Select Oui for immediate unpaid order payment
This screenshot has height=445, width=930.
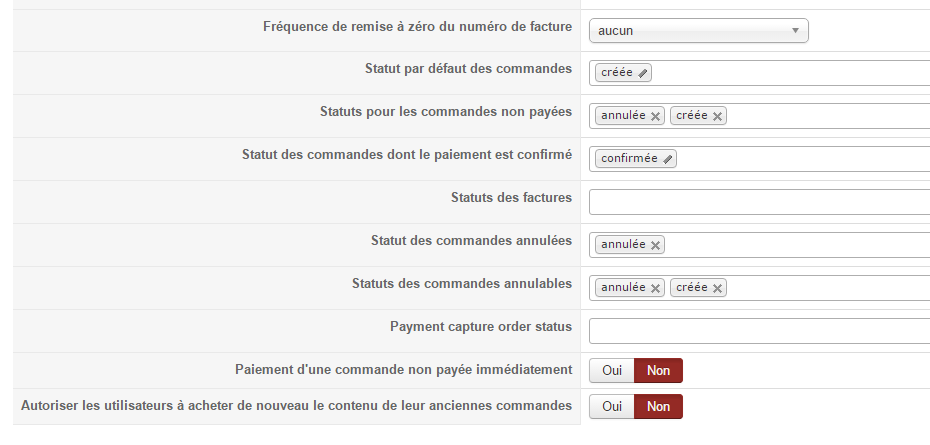click(612, 371)
